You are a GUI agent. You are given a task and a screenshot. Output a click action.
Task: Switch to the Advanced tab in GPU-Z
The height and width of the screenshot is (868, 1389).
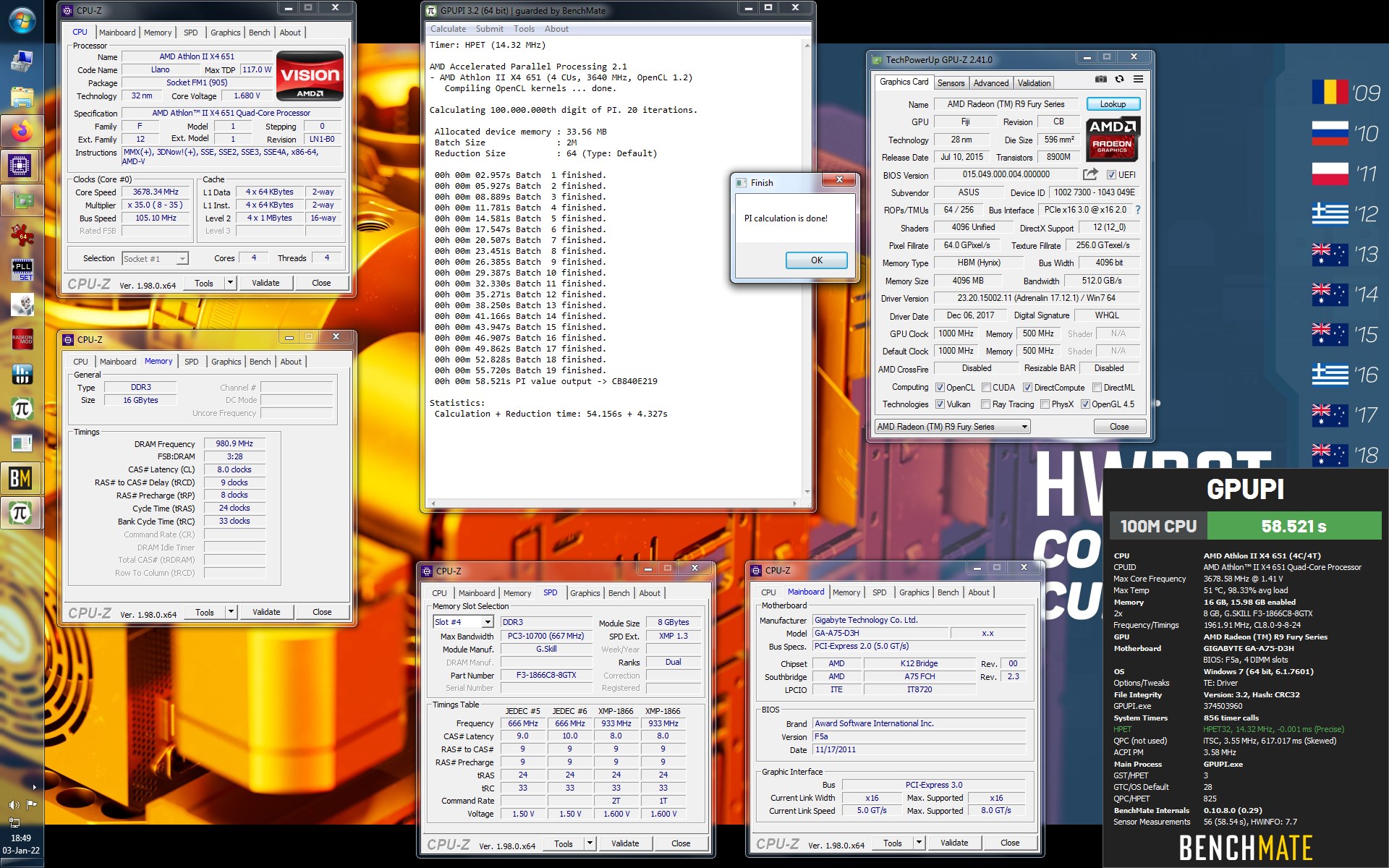(x=990, y=83)
